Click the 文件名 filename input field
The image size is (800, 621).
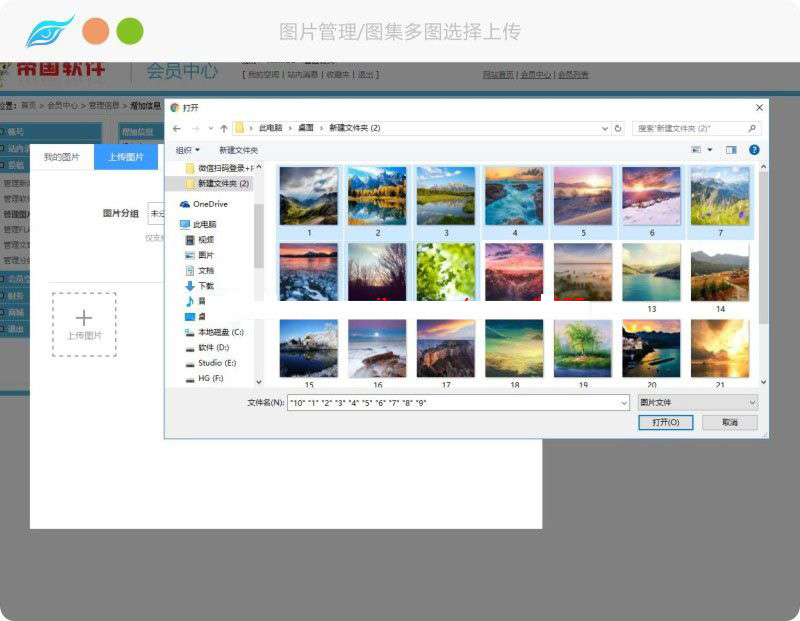455,402
